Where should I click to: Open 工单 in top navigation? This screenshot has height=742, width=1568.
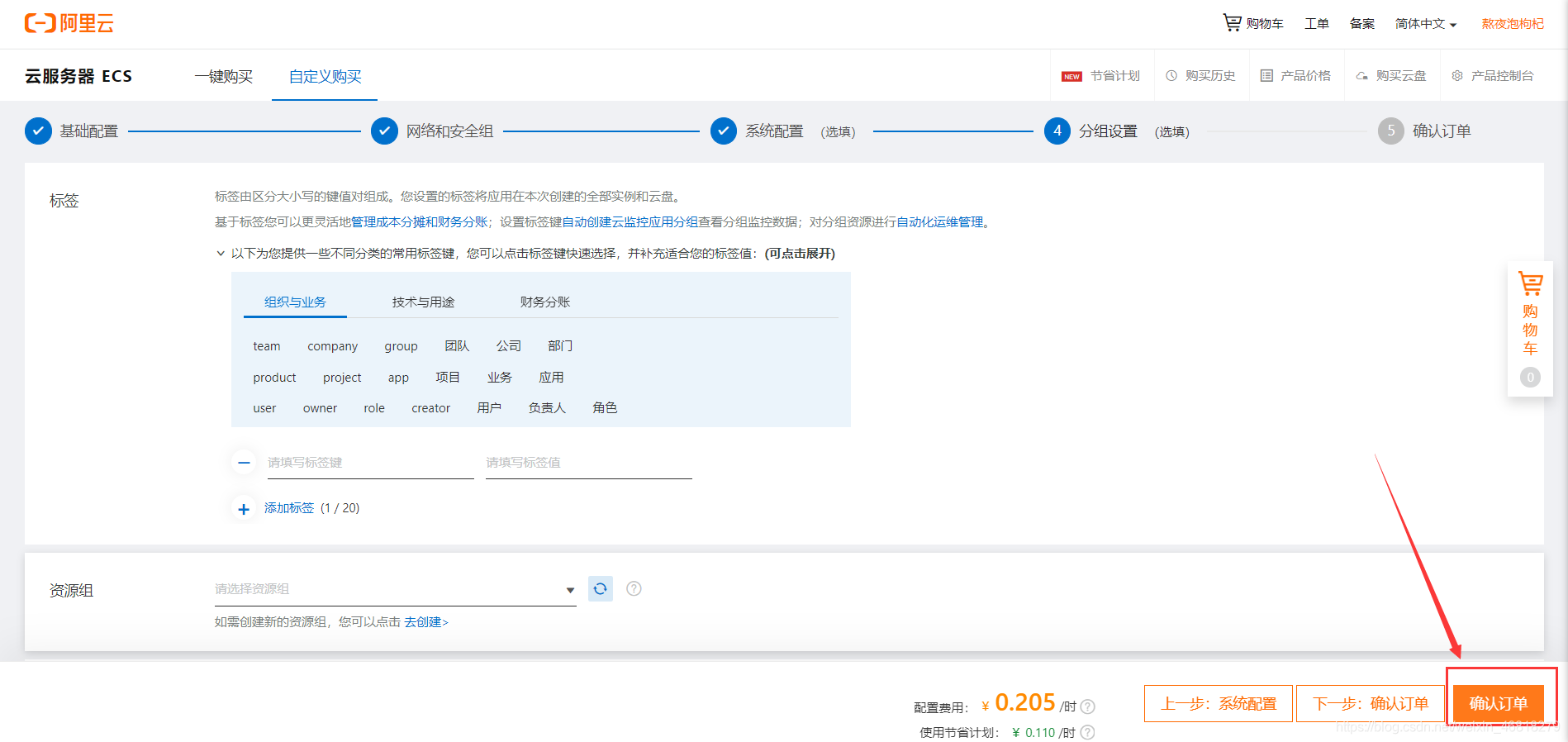click(x=1317, y=24)
